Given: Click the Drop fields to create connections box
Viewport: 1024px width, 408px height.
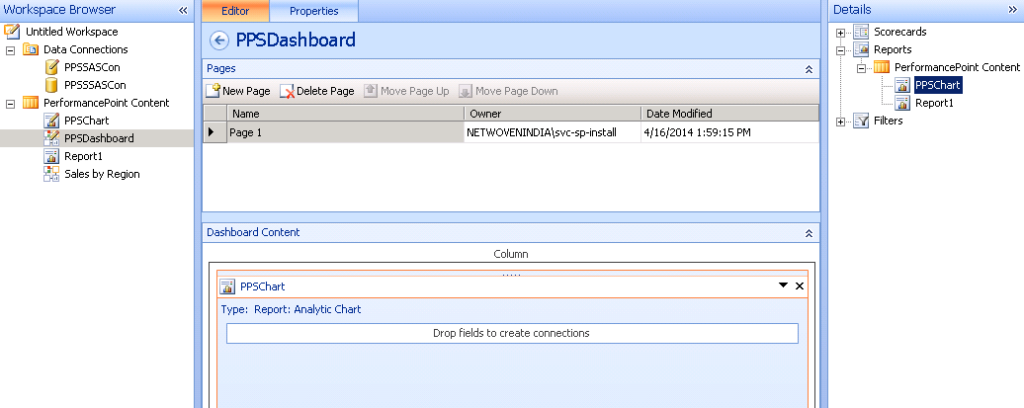Looking at the screenshot, I should pyautogui.click(x=512, y=334).
